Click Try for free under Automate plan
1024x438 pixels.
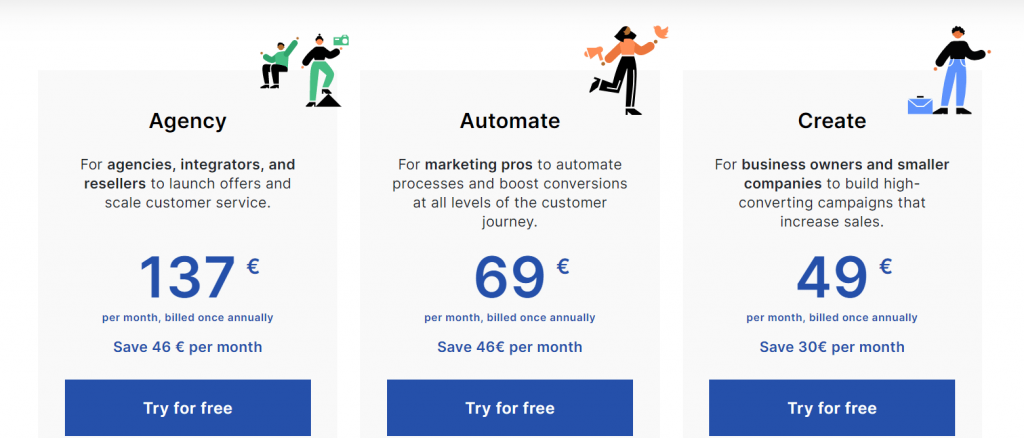point(509,408)
